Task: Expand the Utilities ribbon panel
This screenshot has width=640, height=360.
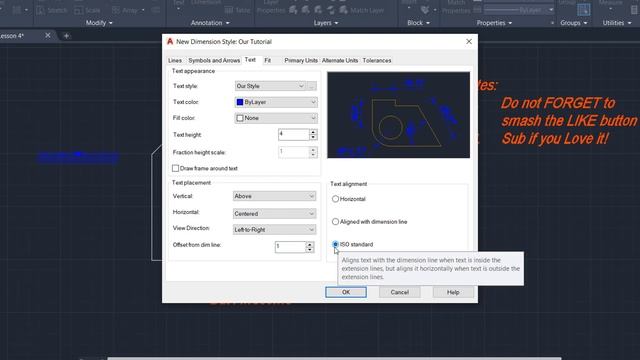Action: (x=616, y=23)
